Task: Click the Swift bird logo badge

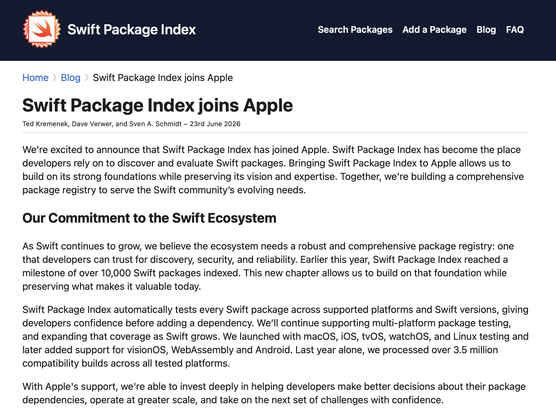Action: (41, 29)
